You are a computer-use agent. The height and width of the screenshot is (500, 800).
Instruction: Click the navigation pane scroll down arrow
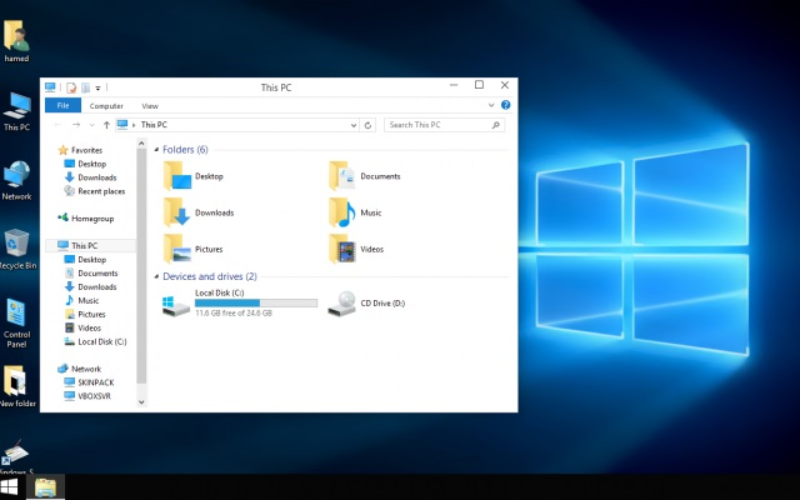click(141, 402)
